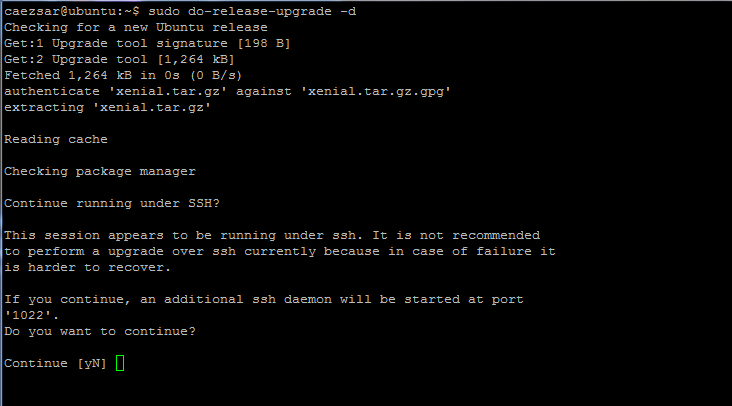Viewport: 732px width, 406px height.
Task: Click the 'Checking for a new Ubuntu release' line
Action: [x=138, y=27]
